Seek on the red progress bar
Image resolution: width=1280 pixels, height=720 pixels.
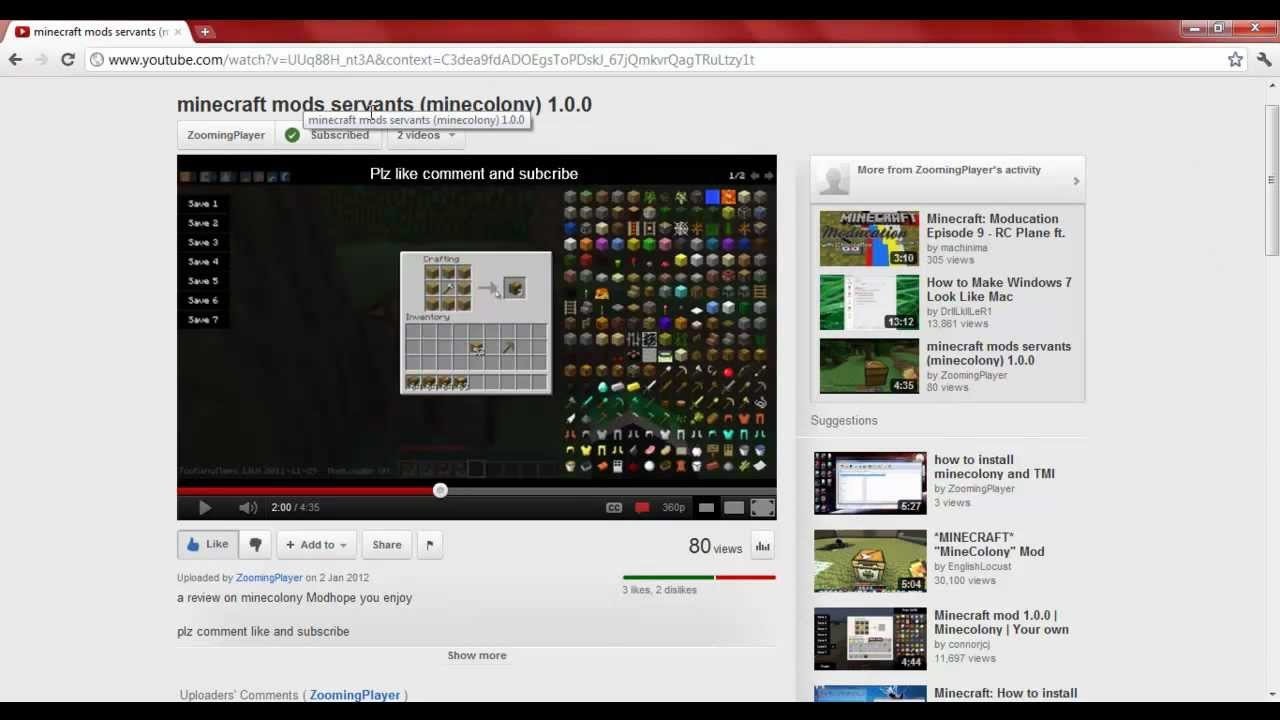308,491
